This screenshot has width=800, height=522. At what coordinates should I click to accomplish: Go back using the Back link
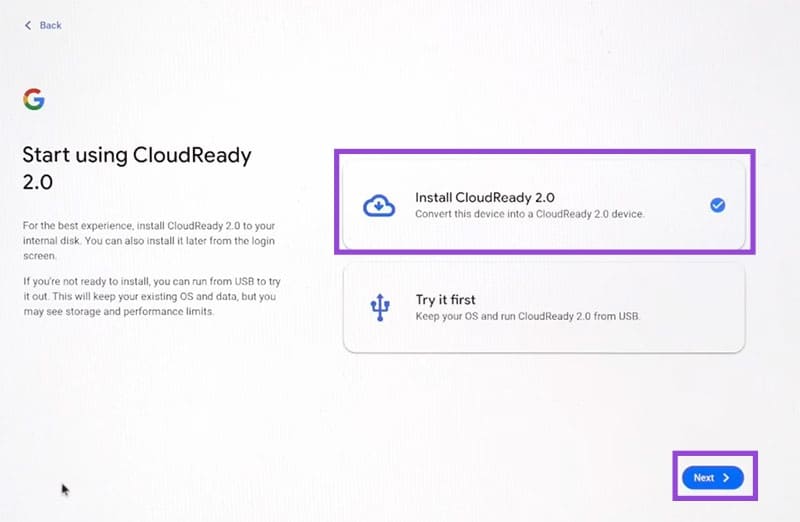[43, 25]
